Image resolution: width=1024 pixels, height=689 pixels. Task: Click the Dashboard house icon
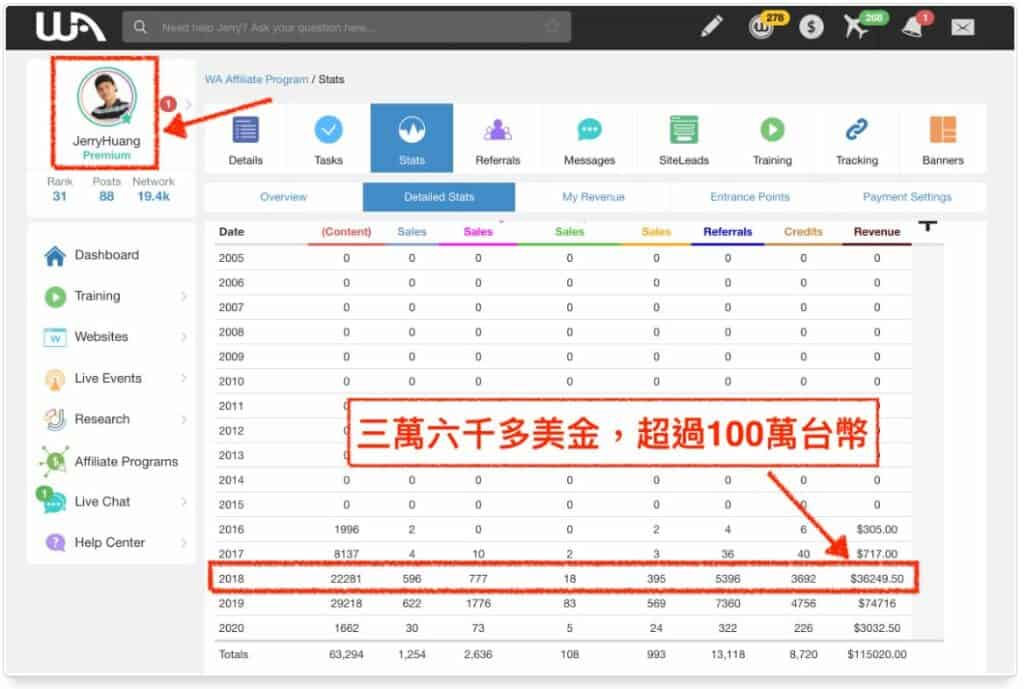55,256
